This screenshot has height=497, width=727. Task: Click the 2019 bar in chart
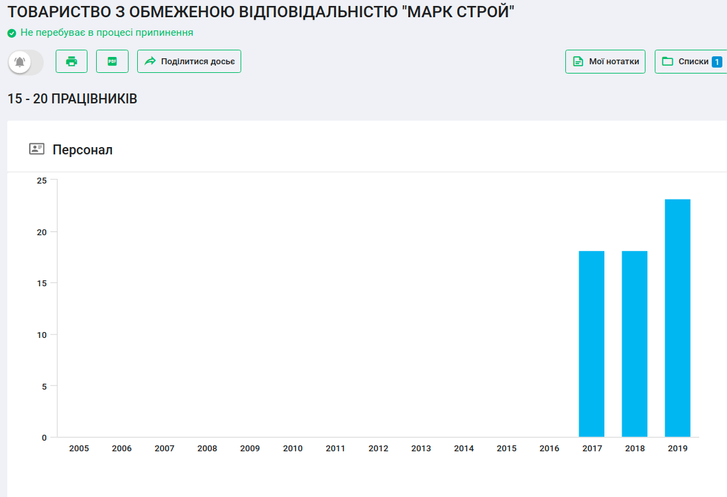pyautogui.click(x=677, y=318)
